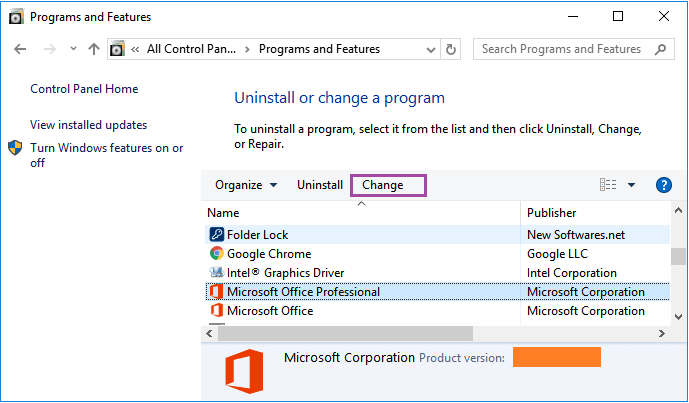The height and width of the screenshot is (403, 689).
Task: Close the Programs and Features window
Action: (x=664, y=17)
